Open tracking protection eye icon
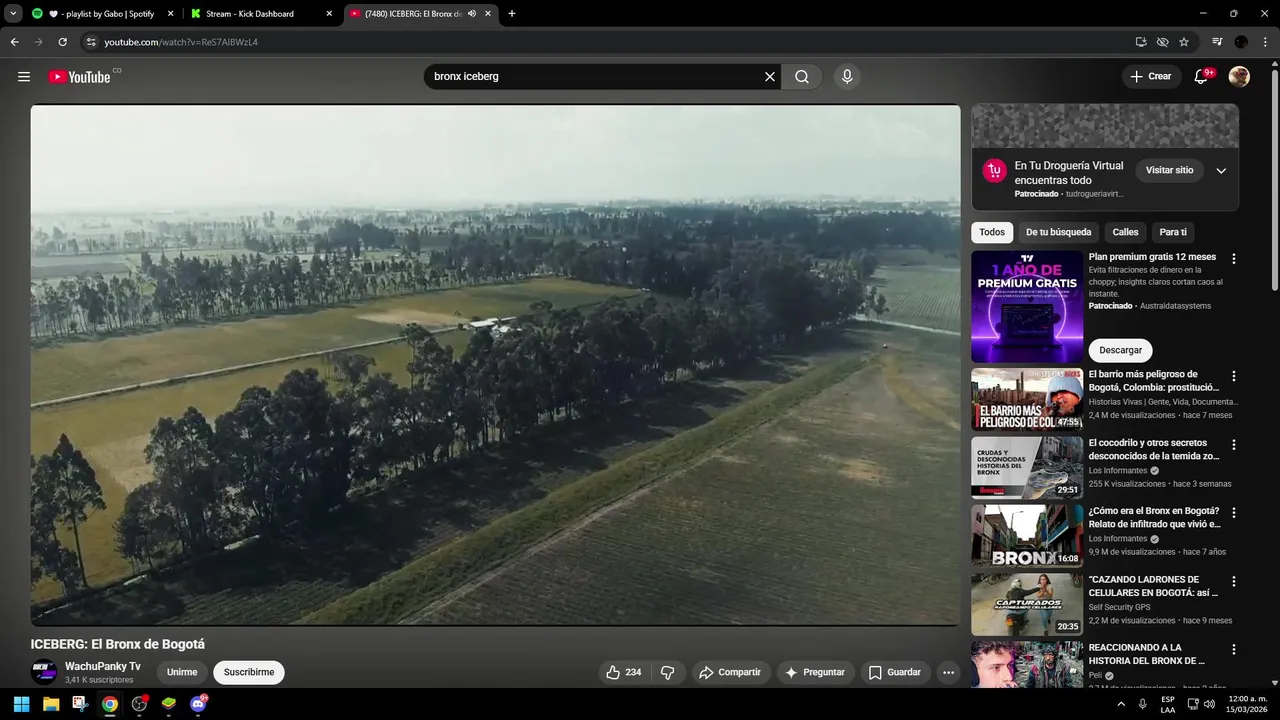Viewport: 1280px width, 720px height. point(1162,42)
